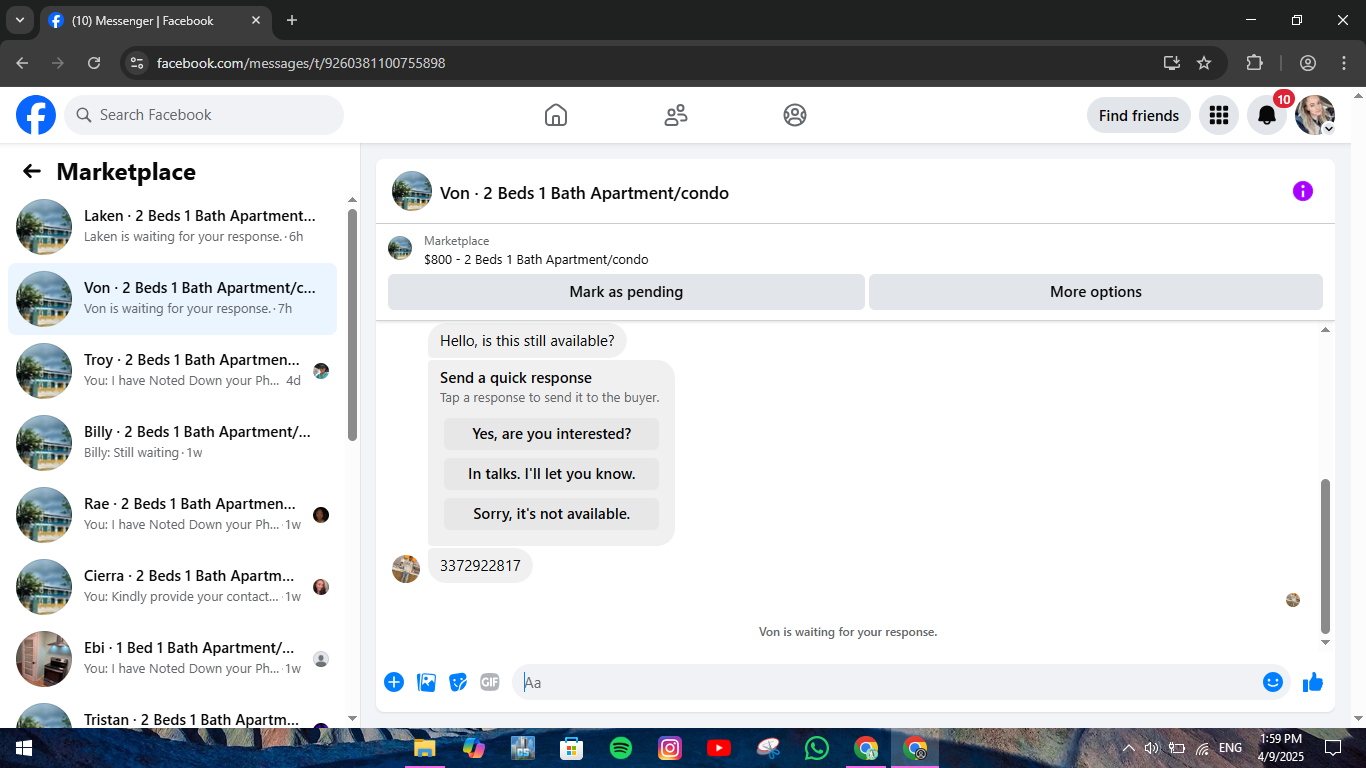Open the account profile picture menu
The height and width of the screenshot is (768, 1366).
coord(1315,115)
